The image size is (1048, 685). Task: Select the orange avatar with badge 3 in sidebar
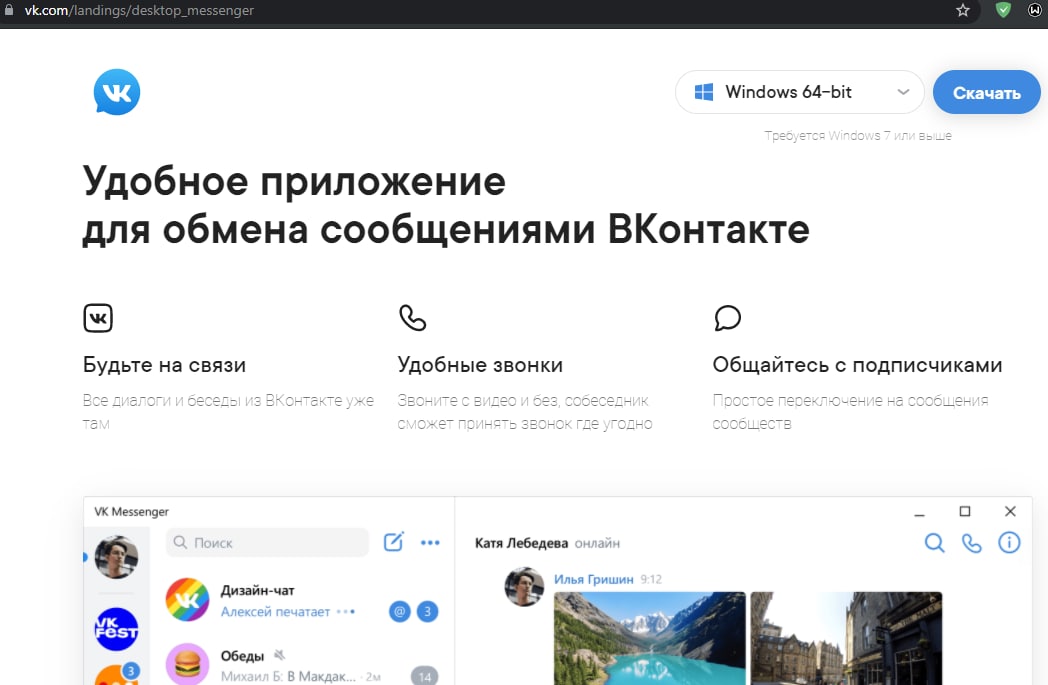pyautogui.click(x=116, y=674)
